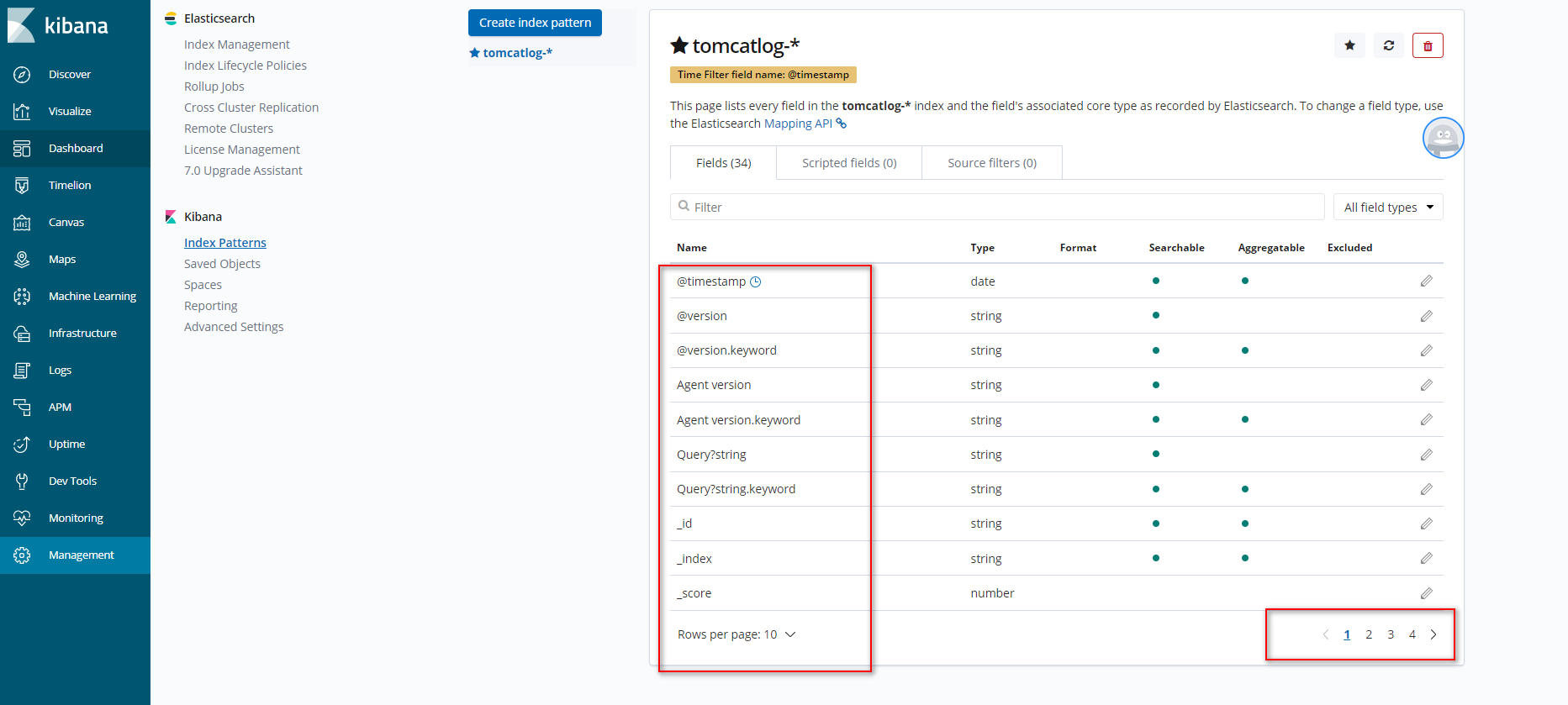
Task: Open 7.0 Upgrade Assistant
Action: (x=243, y=171)
